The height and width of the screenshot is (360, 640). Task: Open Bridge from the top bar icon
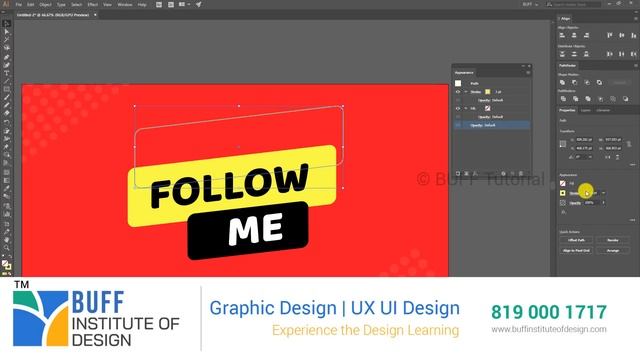pos(159,4)
